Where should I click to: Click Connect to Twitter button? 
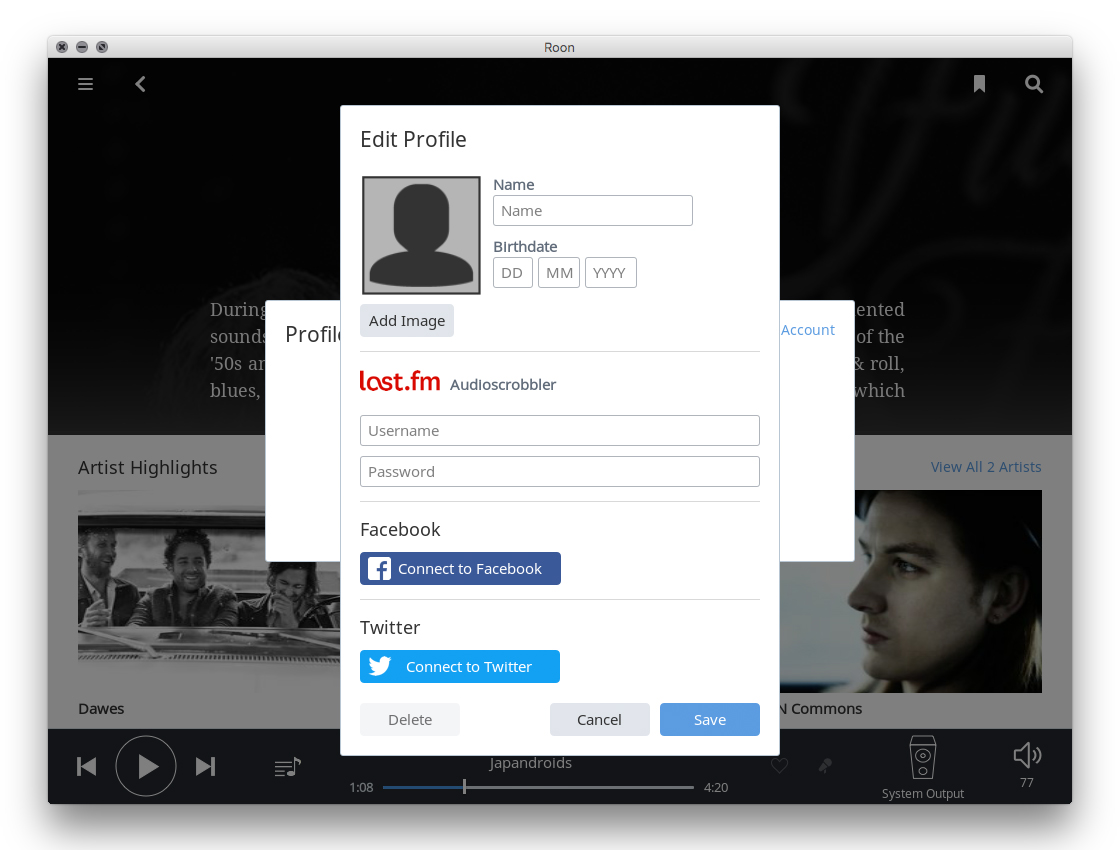coord(459,667)
